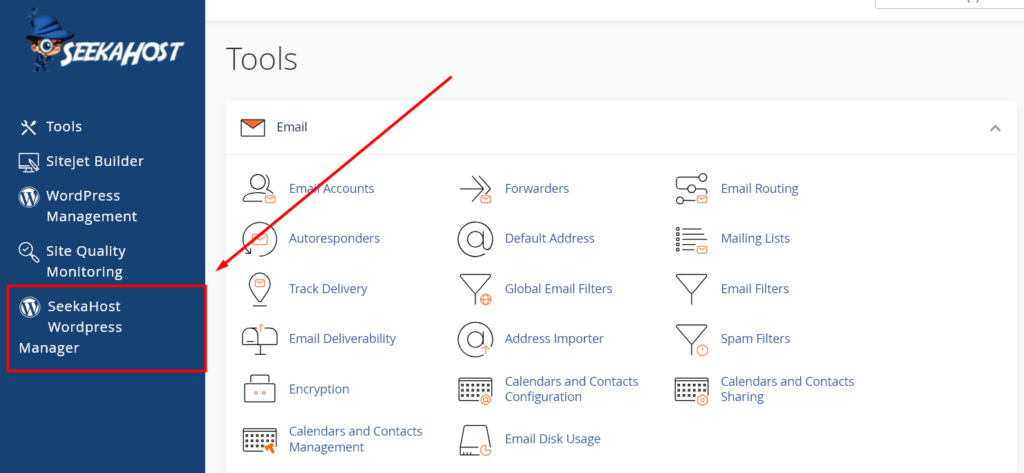Click the Encryption lockbox icon
The width and height of the screenshot is (1024, 473).
tap(259, 389)
